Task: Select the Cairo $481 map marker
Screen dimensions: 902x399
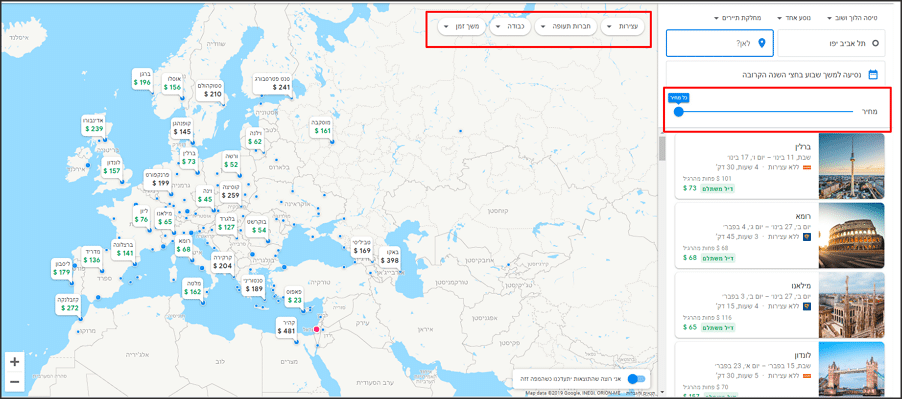Action: pyautogui.click(x=286, y=327)
